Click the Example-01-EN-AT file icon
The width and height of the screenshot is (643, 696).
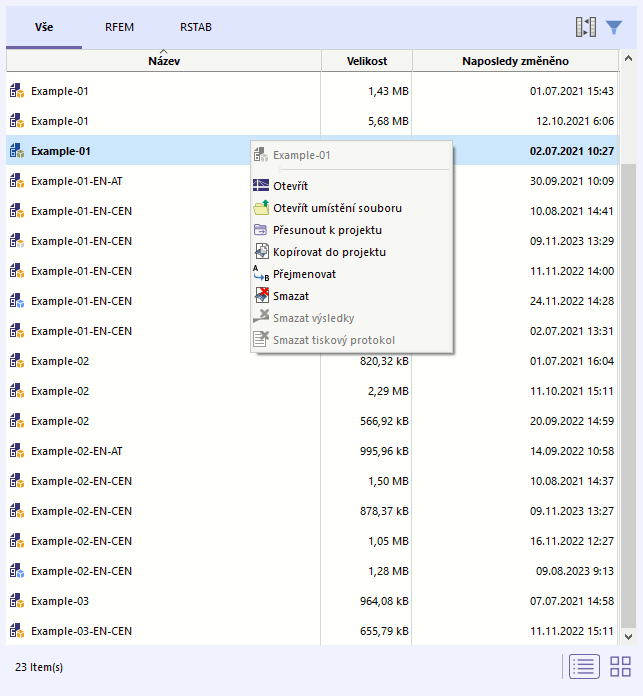point(16,181)
